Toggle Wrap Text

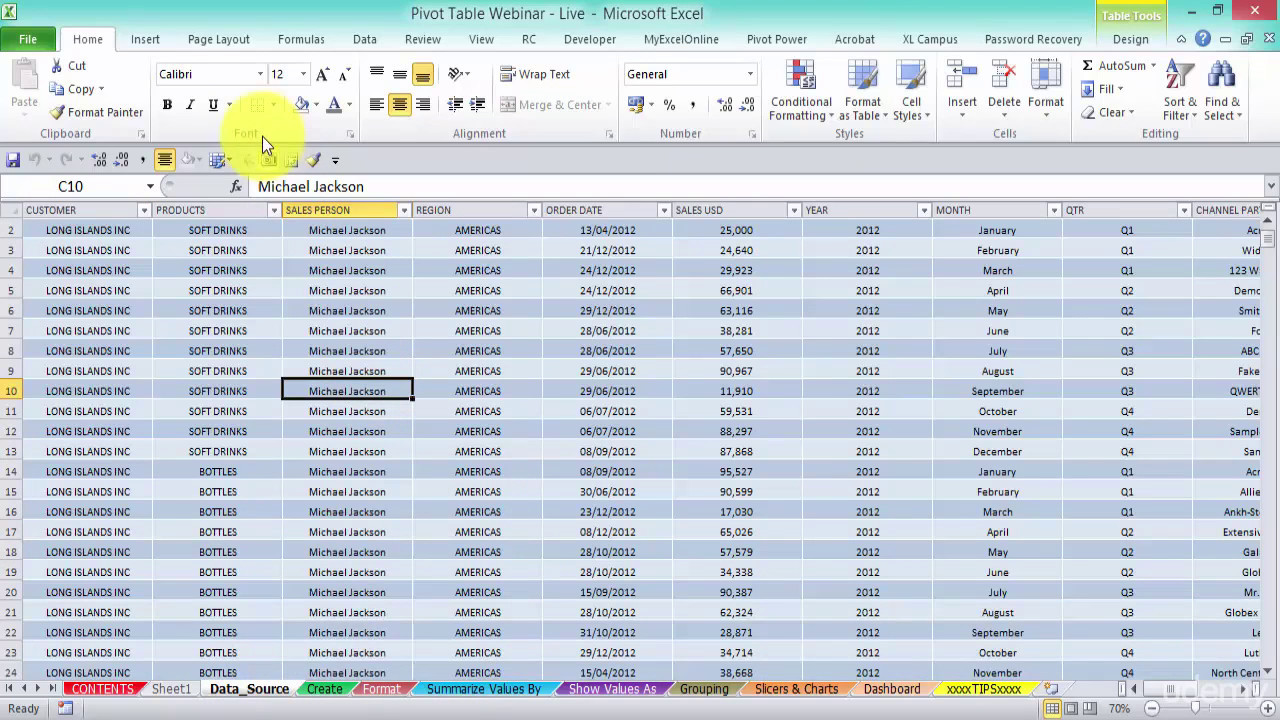tap(535, 74)
